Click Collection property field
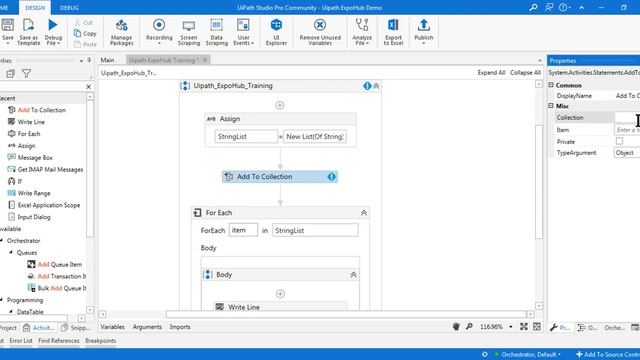 click(x=627, y=118)
